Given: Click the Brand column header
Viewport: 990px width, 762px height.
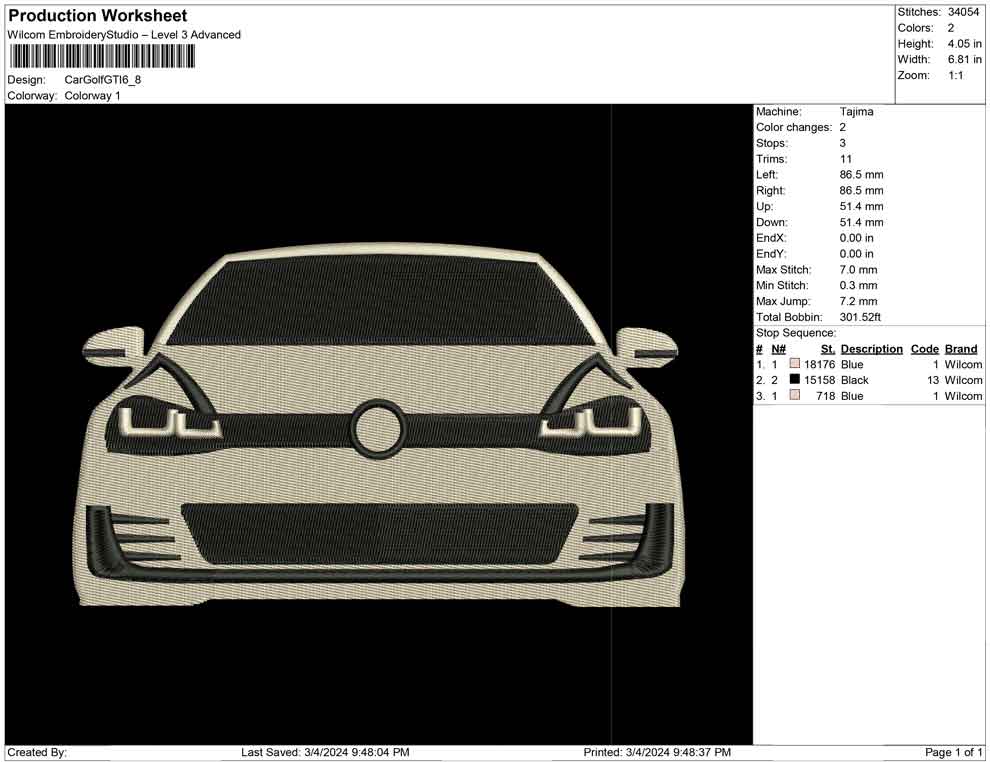Looking at the screenshot, I should (960, 349).
